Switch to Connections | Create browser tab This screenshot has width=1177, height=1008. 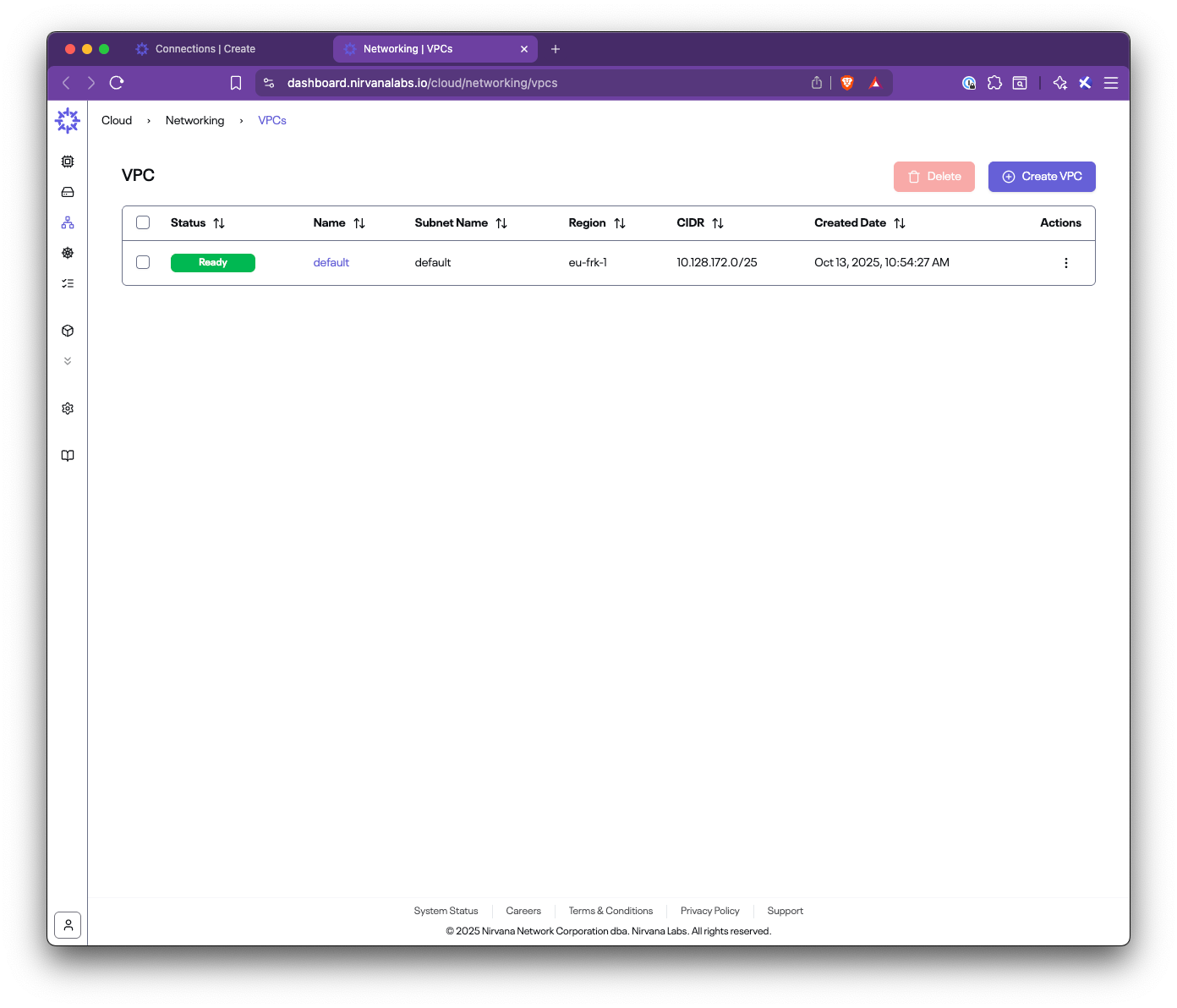coord(205,49)
